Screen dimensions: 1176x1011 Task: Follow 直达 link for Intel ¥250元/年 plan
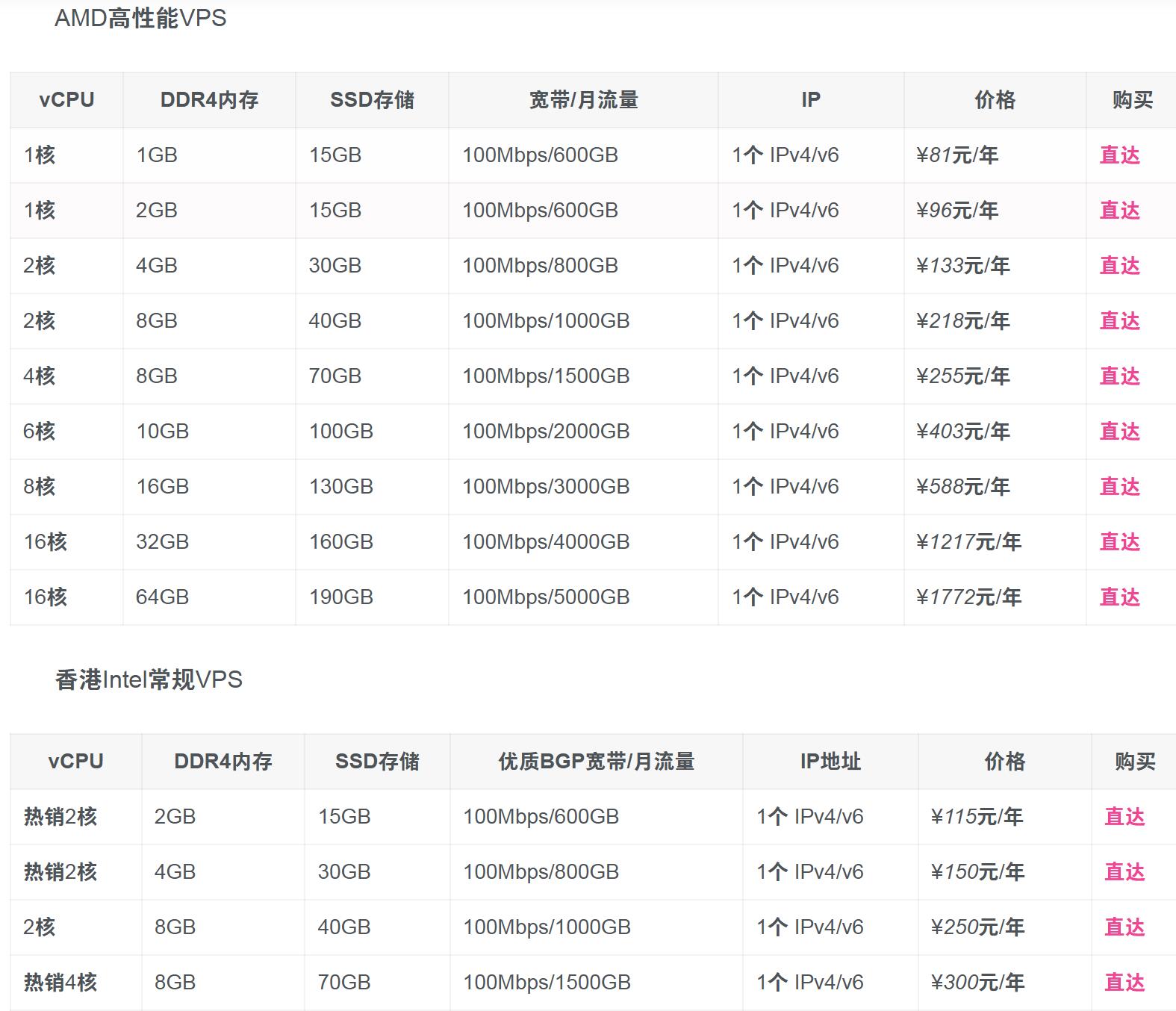[x=1124, y=927]
